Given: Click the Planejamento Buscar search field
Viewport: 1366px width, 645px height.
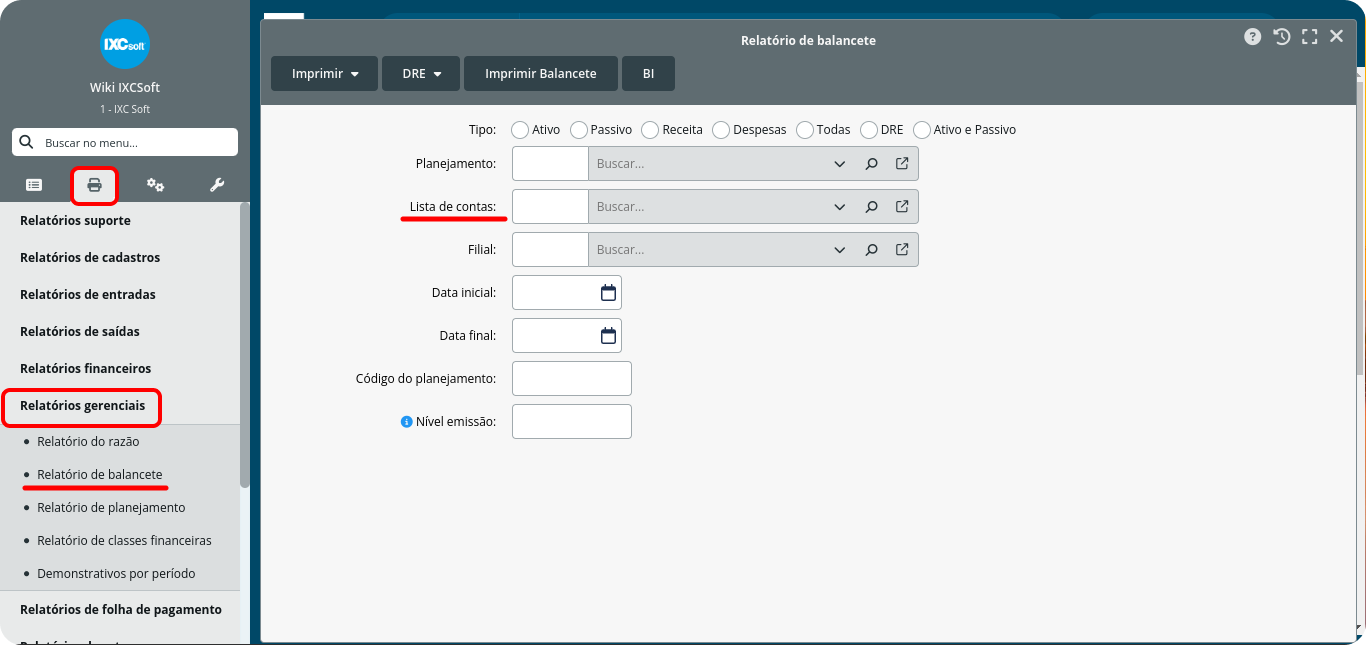Looking at the screenshot, I should (708, 164).
